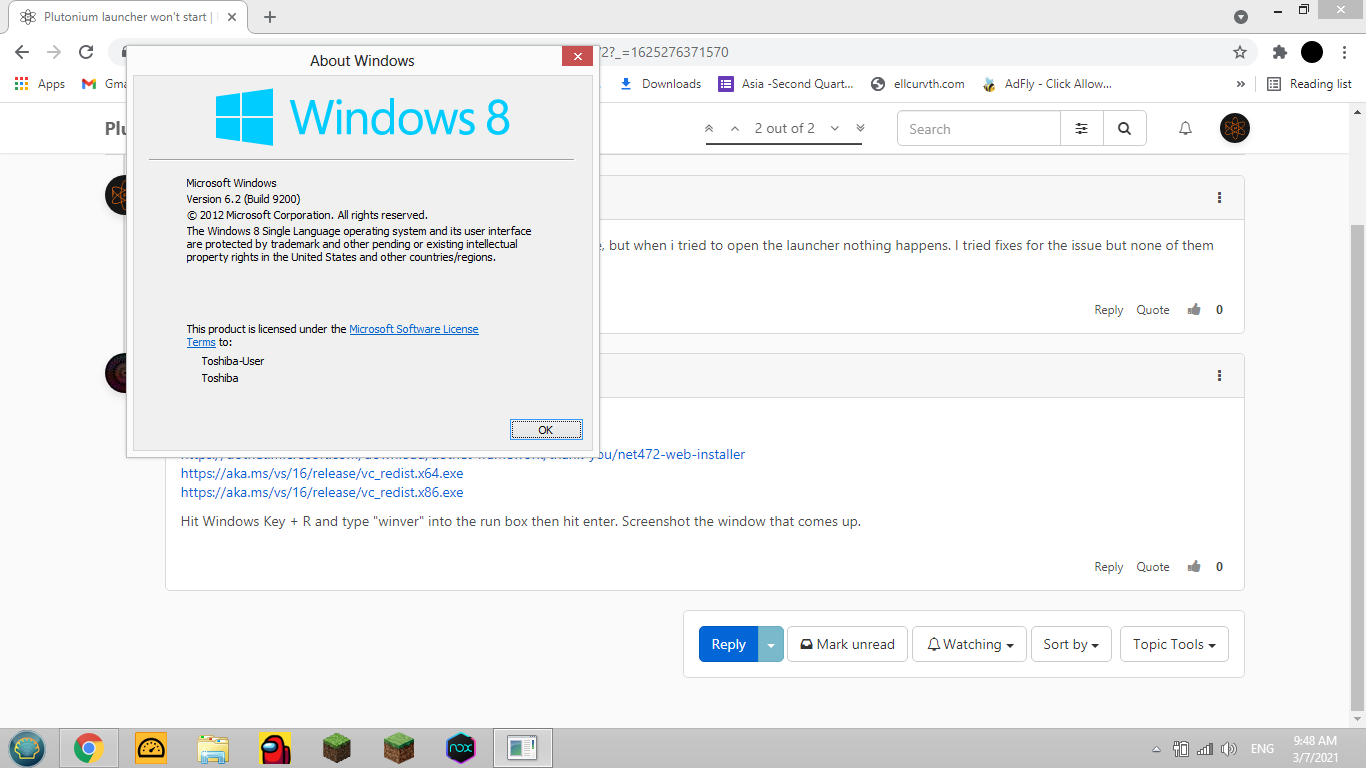The height and width of the screenshot is (768, 1366).
Task: Open the Chrome three-dot menu
Action: coord(1345,52)
